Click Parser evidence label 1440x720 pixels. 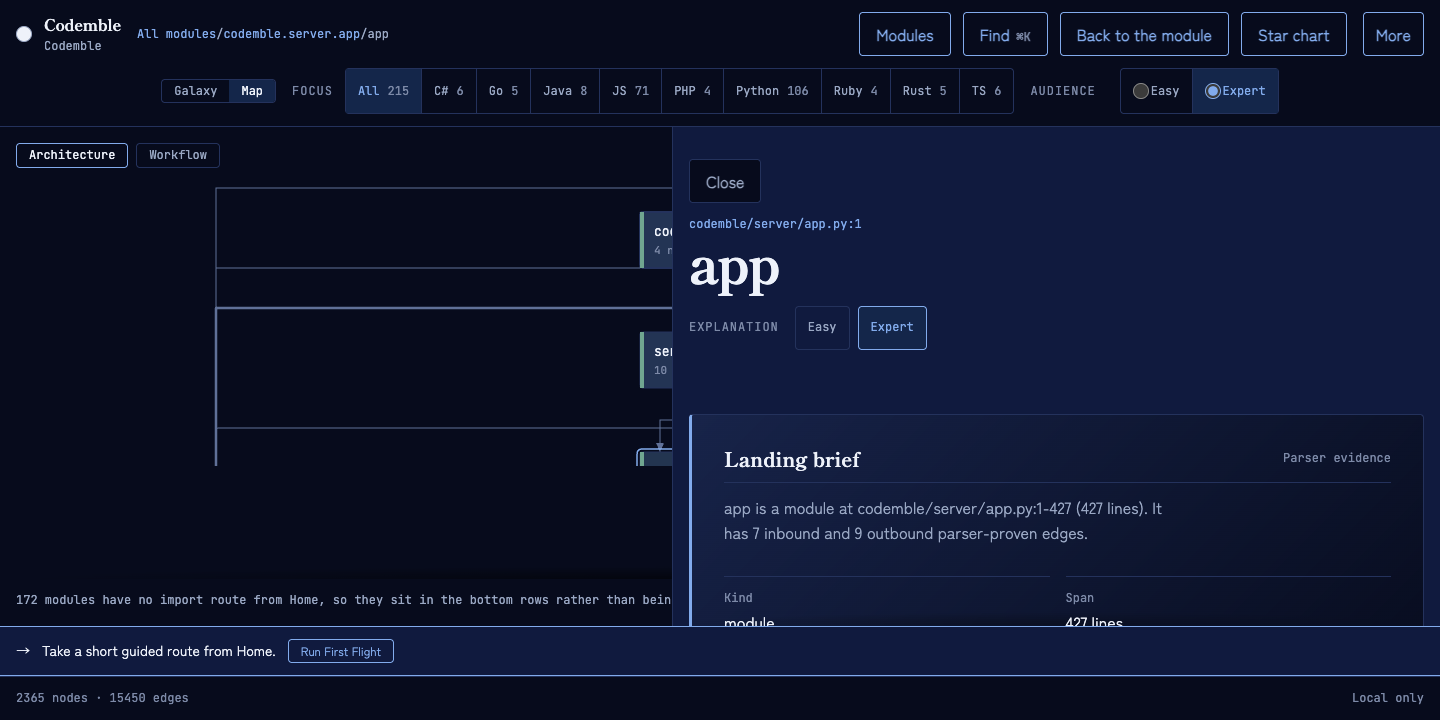(x=1336, y=458)
